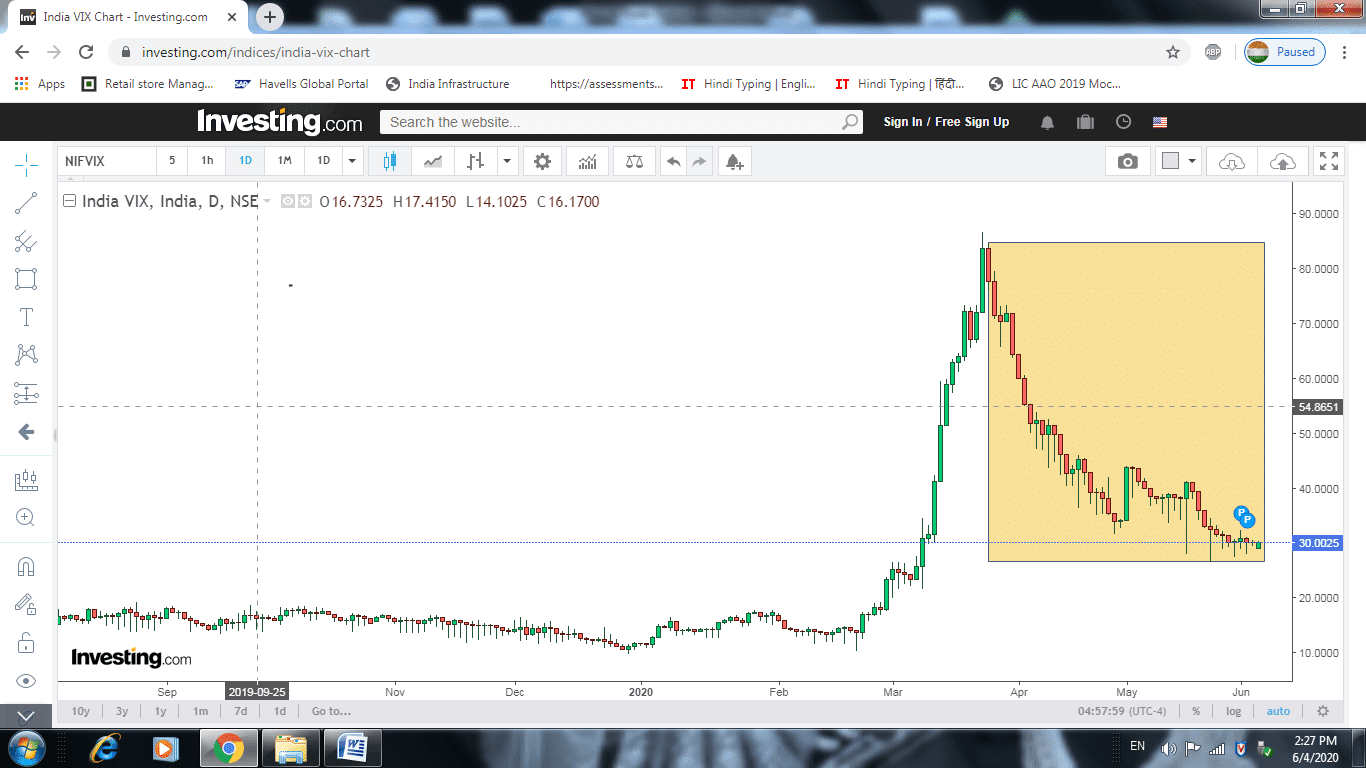Select the highlighted 1D interval
Screen dimensions: 1366x768
pos(245,161)
